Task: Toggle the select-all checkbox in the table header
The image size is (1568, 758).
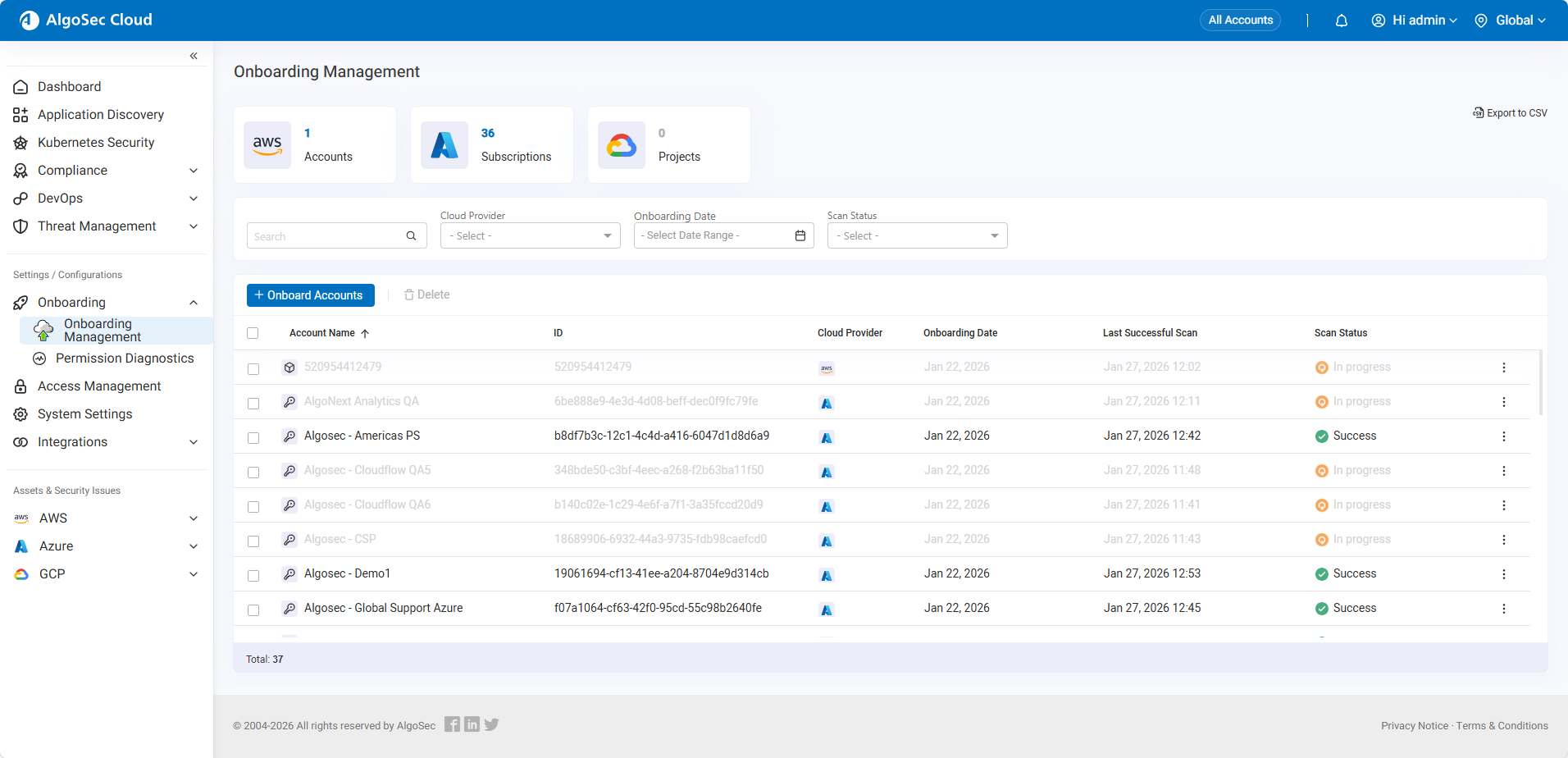Action: (x=253, y=333)
